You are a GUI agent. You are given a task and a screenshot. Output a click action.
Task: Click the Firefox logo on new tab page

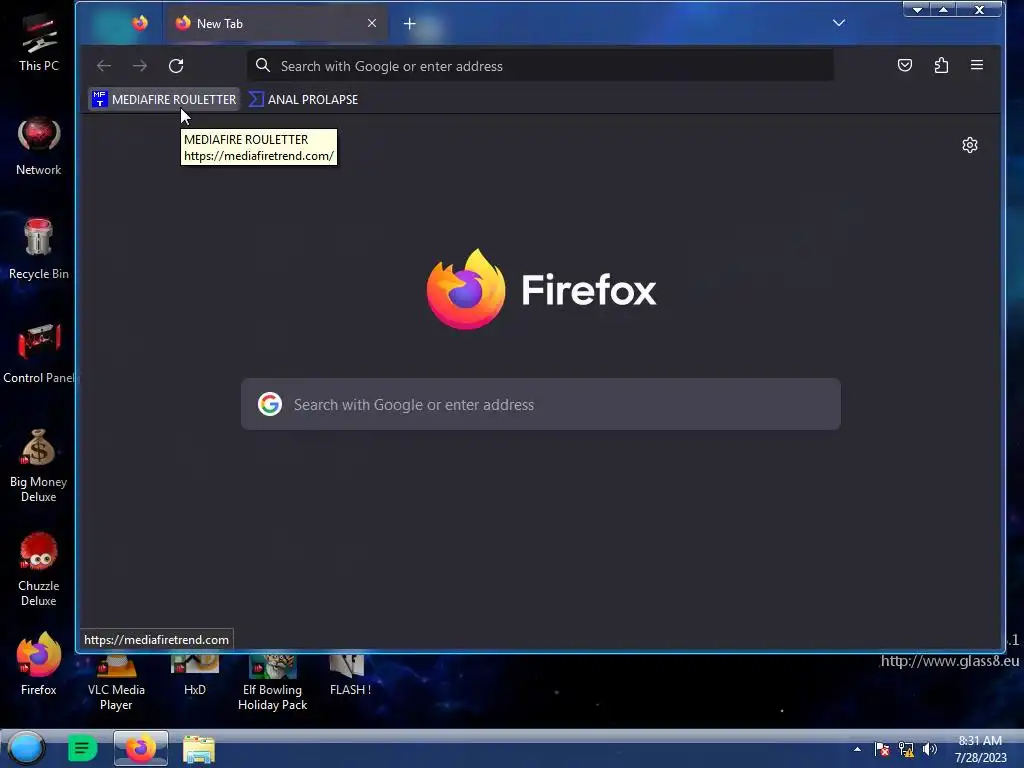point(466,289)
